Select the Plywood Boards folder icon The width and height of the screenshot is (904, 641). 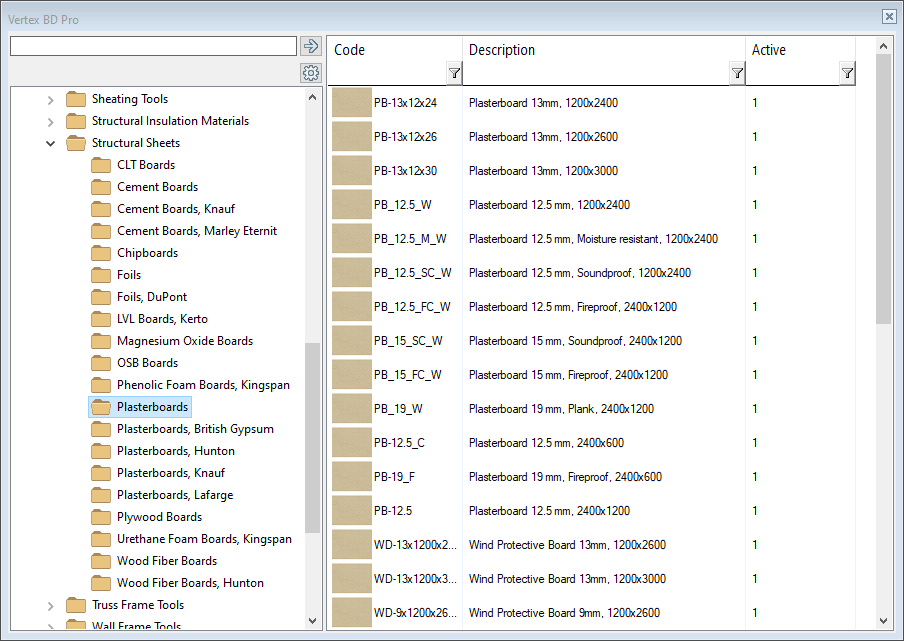(x=101, y=517)
